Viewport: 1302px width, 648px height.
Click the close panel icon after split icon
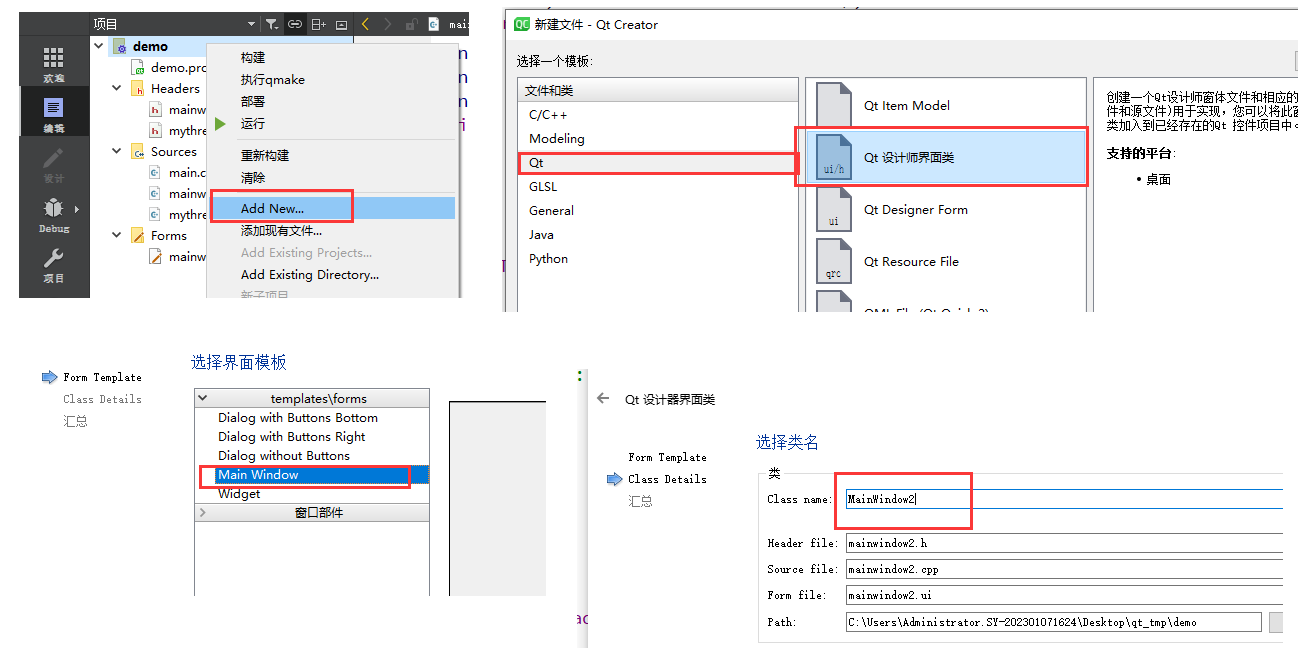tap(341, 24)
